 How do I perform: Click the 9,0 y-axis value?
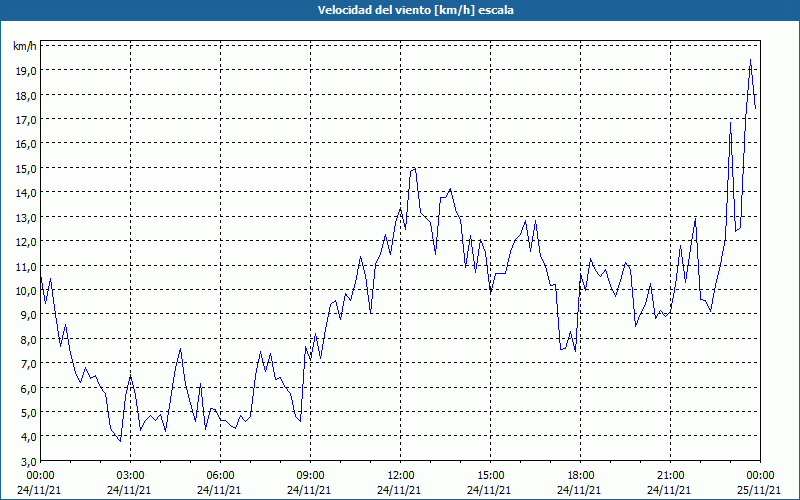click(x=29, y=315)
